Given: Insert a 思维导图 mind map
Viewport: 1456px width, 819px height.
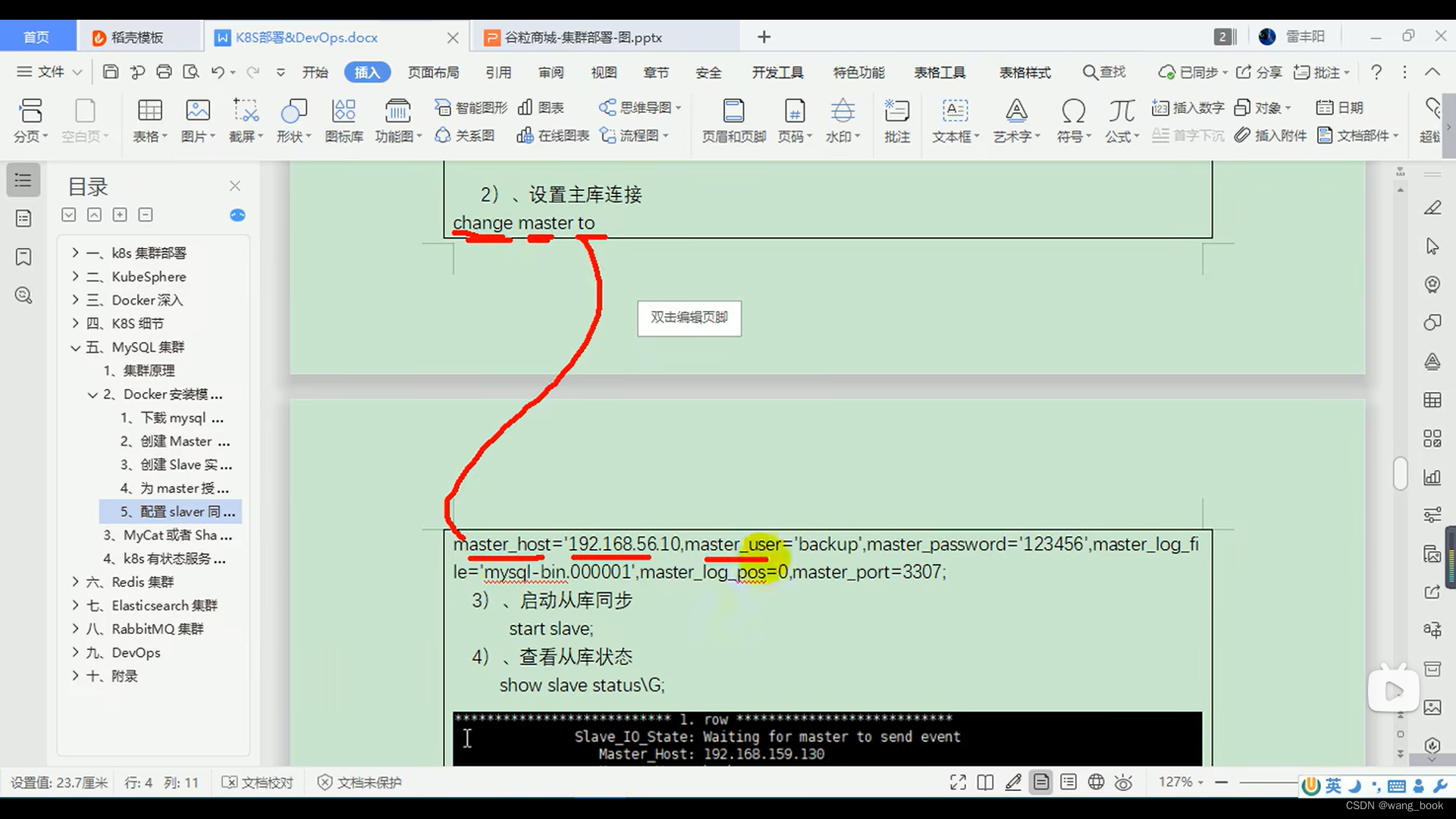Looking at the screenshot, I should click(x=640, y=108).
